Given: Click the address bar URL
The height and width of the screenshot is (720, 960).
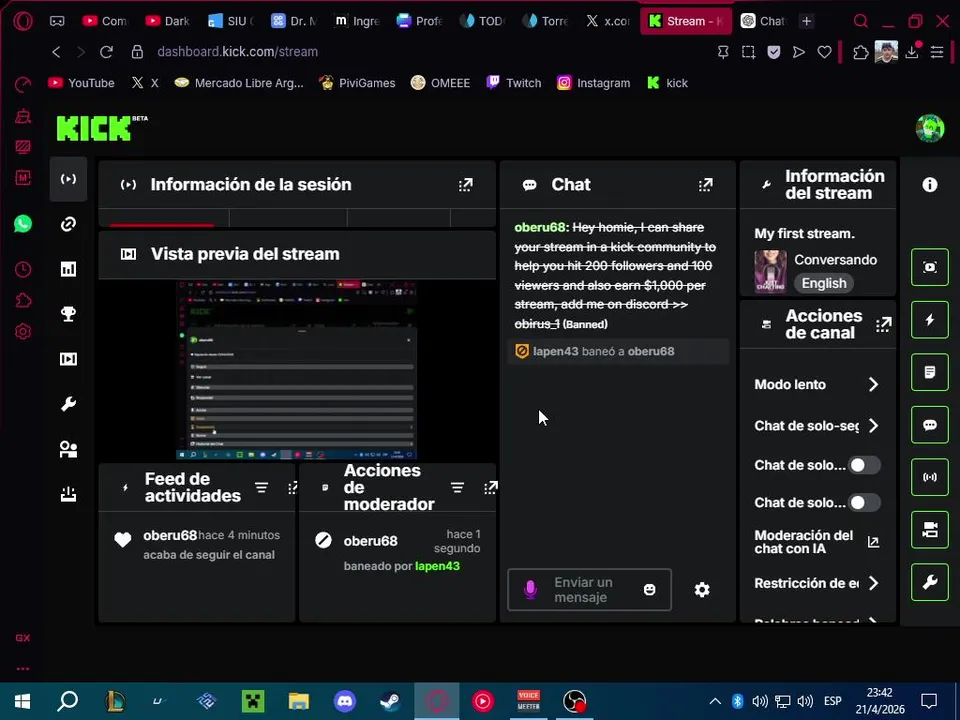Looking at the screenshot, I should point(238,51).
